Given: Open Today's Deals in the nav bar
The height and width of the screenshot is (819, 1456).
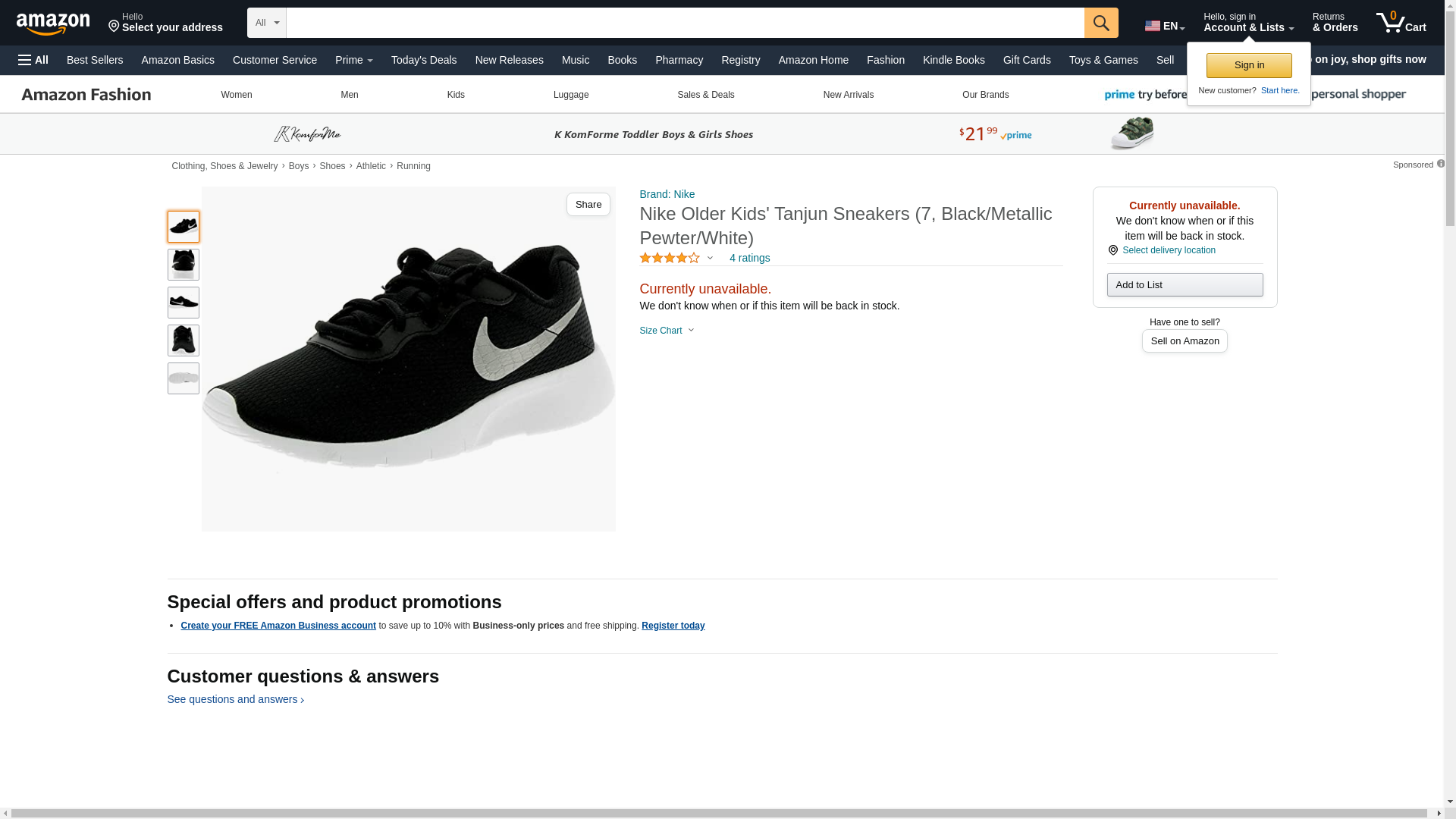Looking at the screenshot, I should tap(424, 60).
